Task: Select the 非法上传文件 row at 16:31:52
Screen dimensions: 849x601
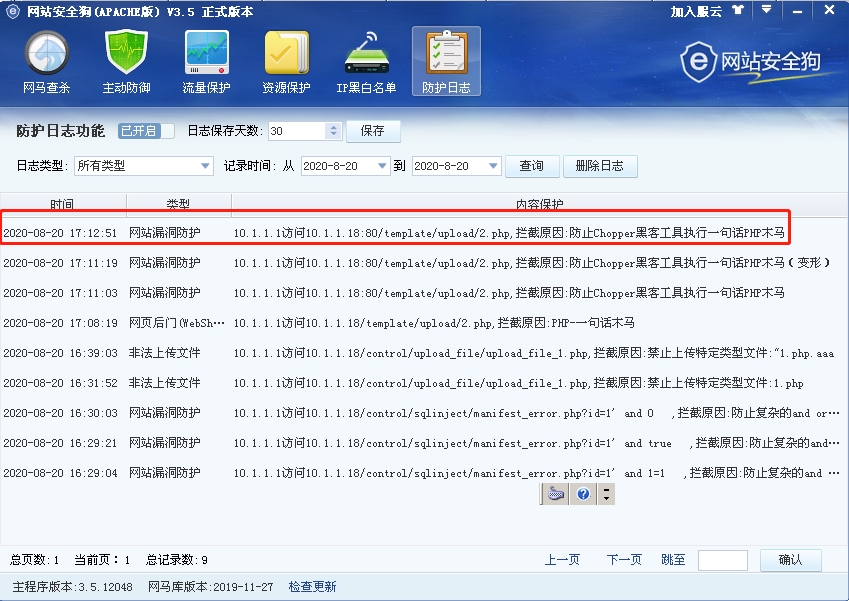Action: coord(424,383)
